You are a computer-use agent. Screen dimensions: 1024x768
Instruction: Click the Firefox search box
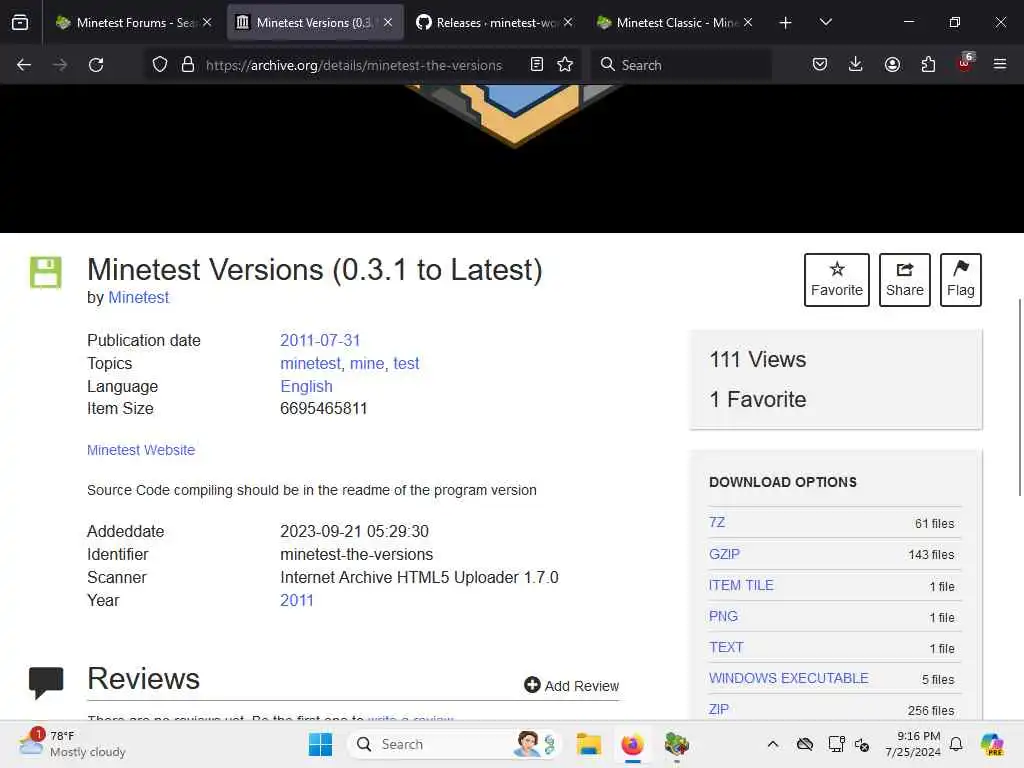pos(682,65)
